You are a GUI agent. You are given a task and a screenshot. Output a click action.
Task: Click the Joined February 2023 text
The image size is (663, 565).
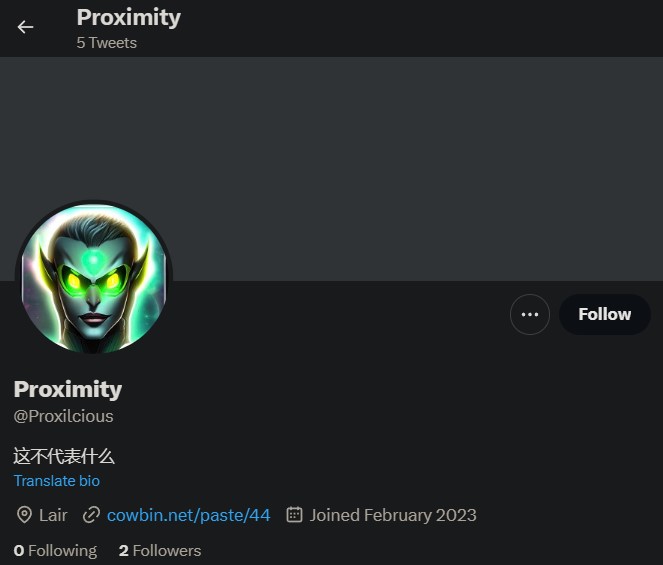(393, 515)
